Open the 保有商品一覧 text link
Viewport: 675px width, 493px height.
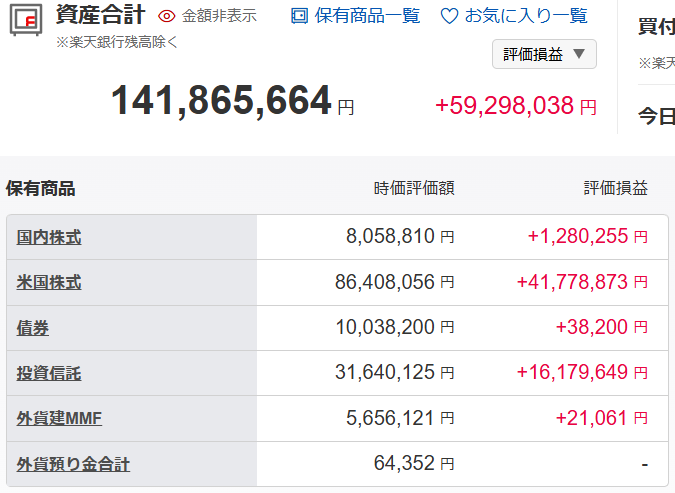(x=367, y=16)
